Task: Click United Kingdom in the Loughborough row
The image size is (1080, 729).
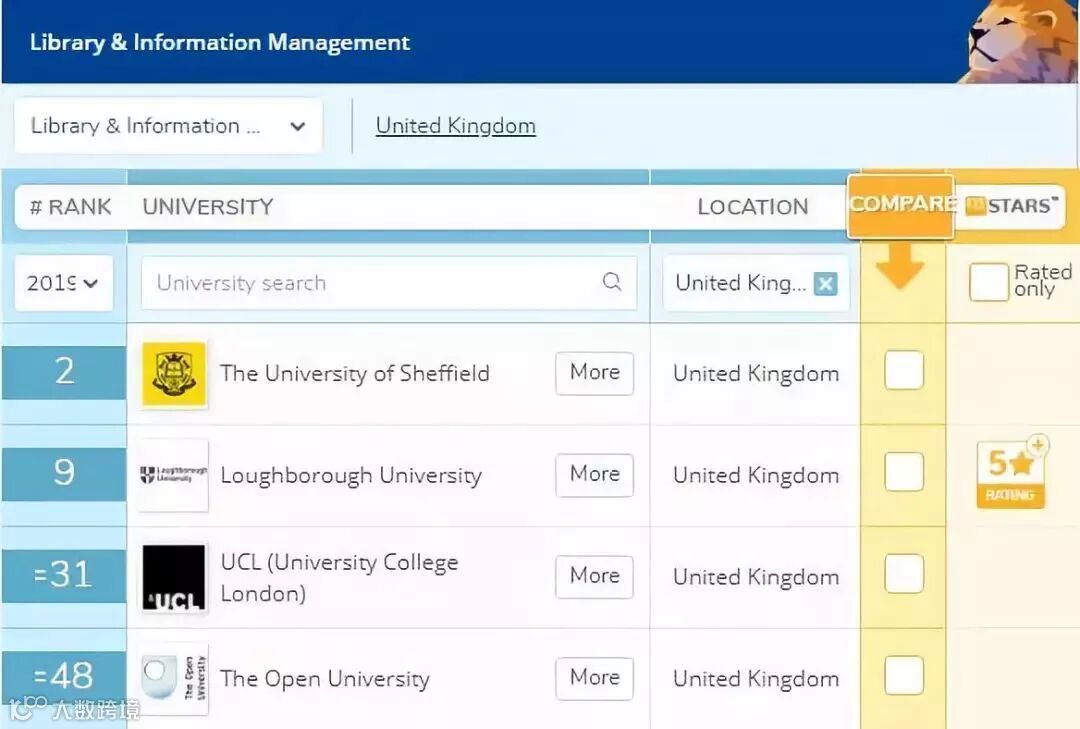Action: (x=756, y=475)
